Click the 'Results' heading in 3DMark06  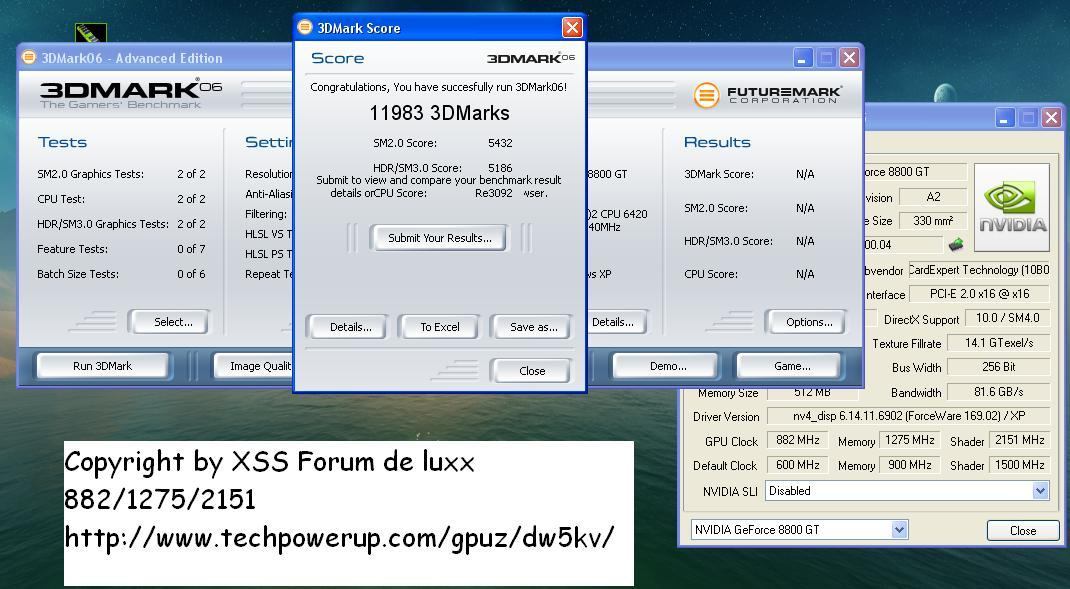click(717, 142)
